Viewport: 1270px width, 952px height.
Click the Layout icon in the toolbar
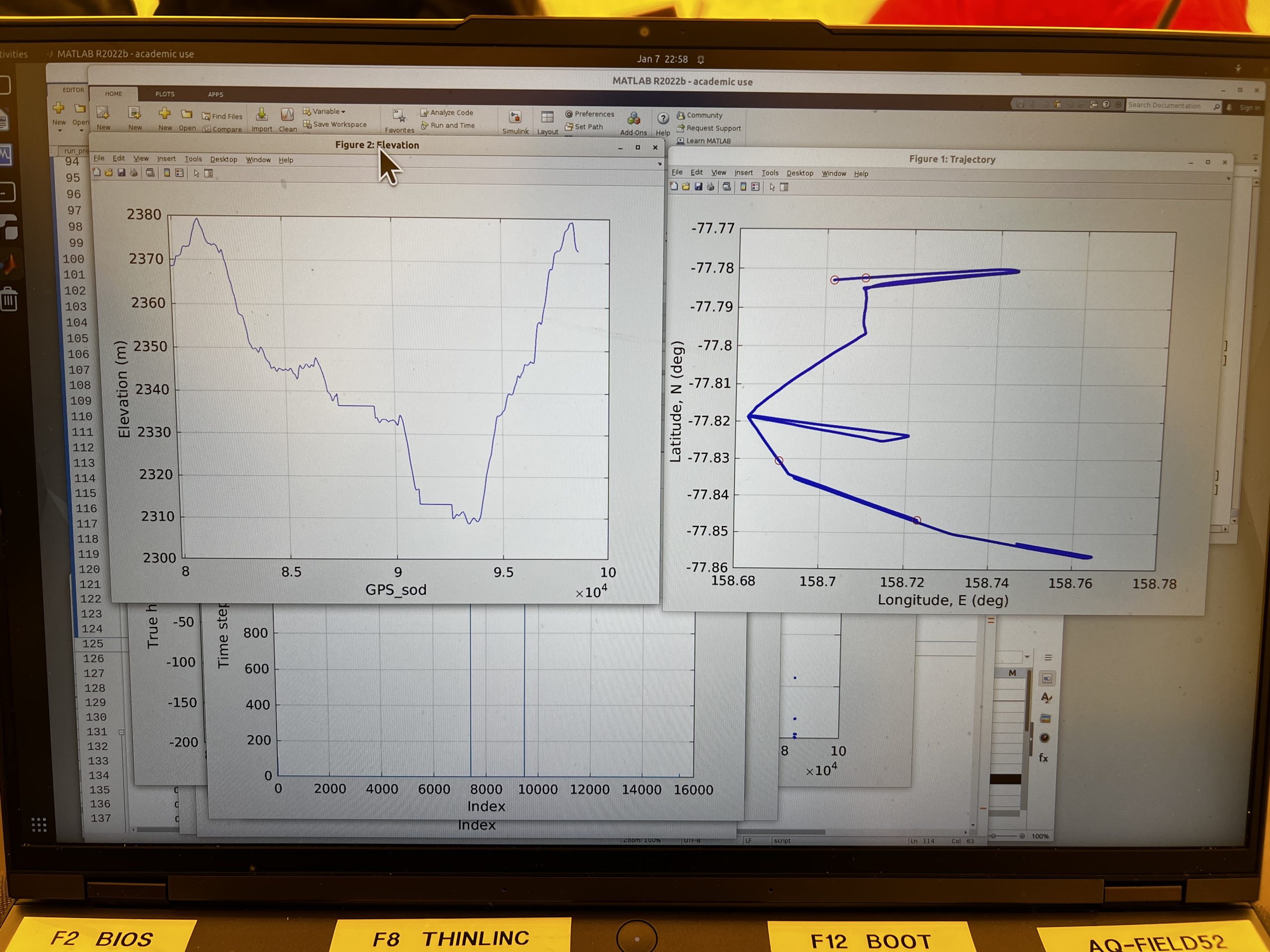click(x=547, y=116)
